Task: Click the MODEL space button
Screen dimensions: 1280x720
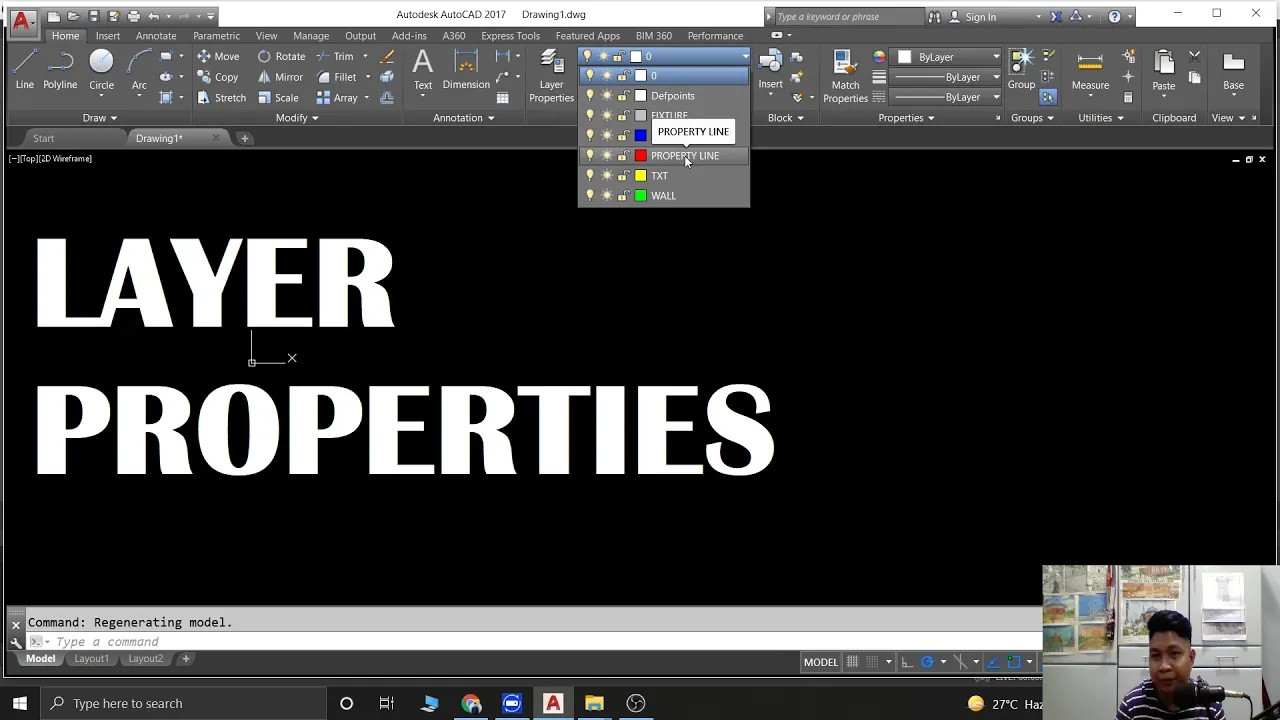Action: coord(820,662)
